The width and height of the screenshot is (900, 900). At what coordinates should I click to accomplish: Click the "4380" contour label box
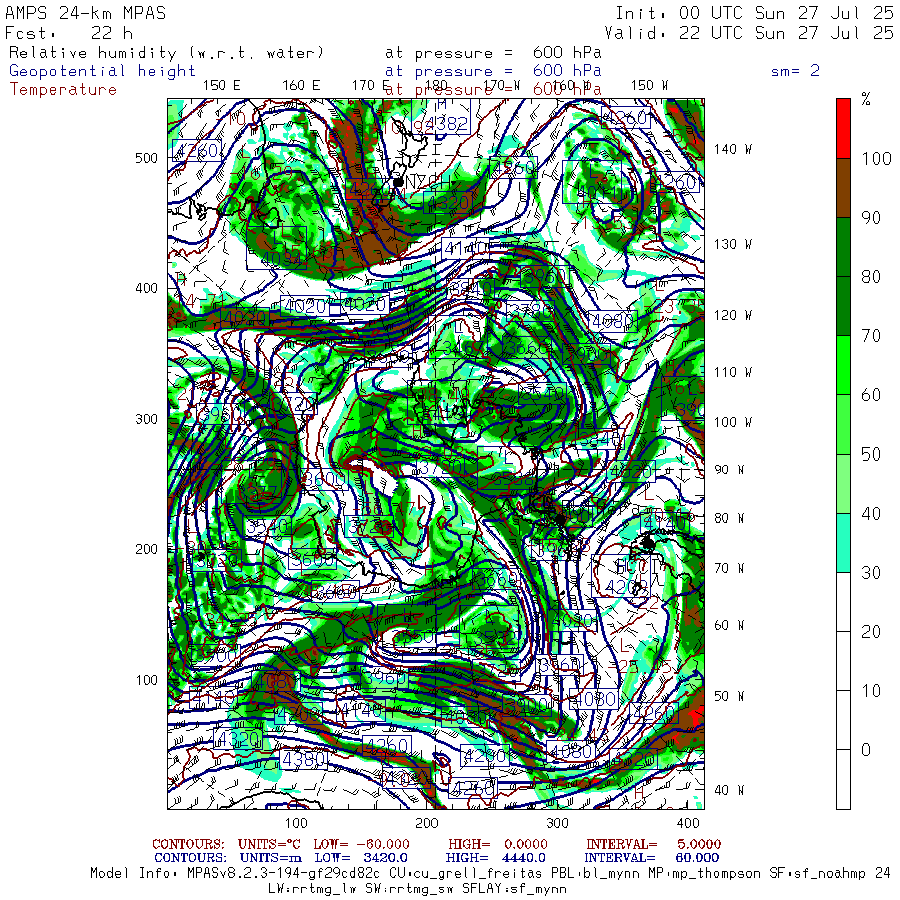point(304,760)
